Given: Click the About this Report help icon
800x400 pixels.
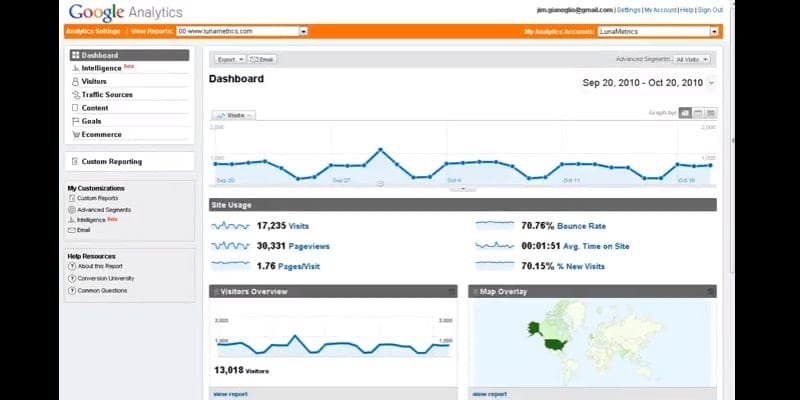Looking at the screenshot, I should [72, 266].
